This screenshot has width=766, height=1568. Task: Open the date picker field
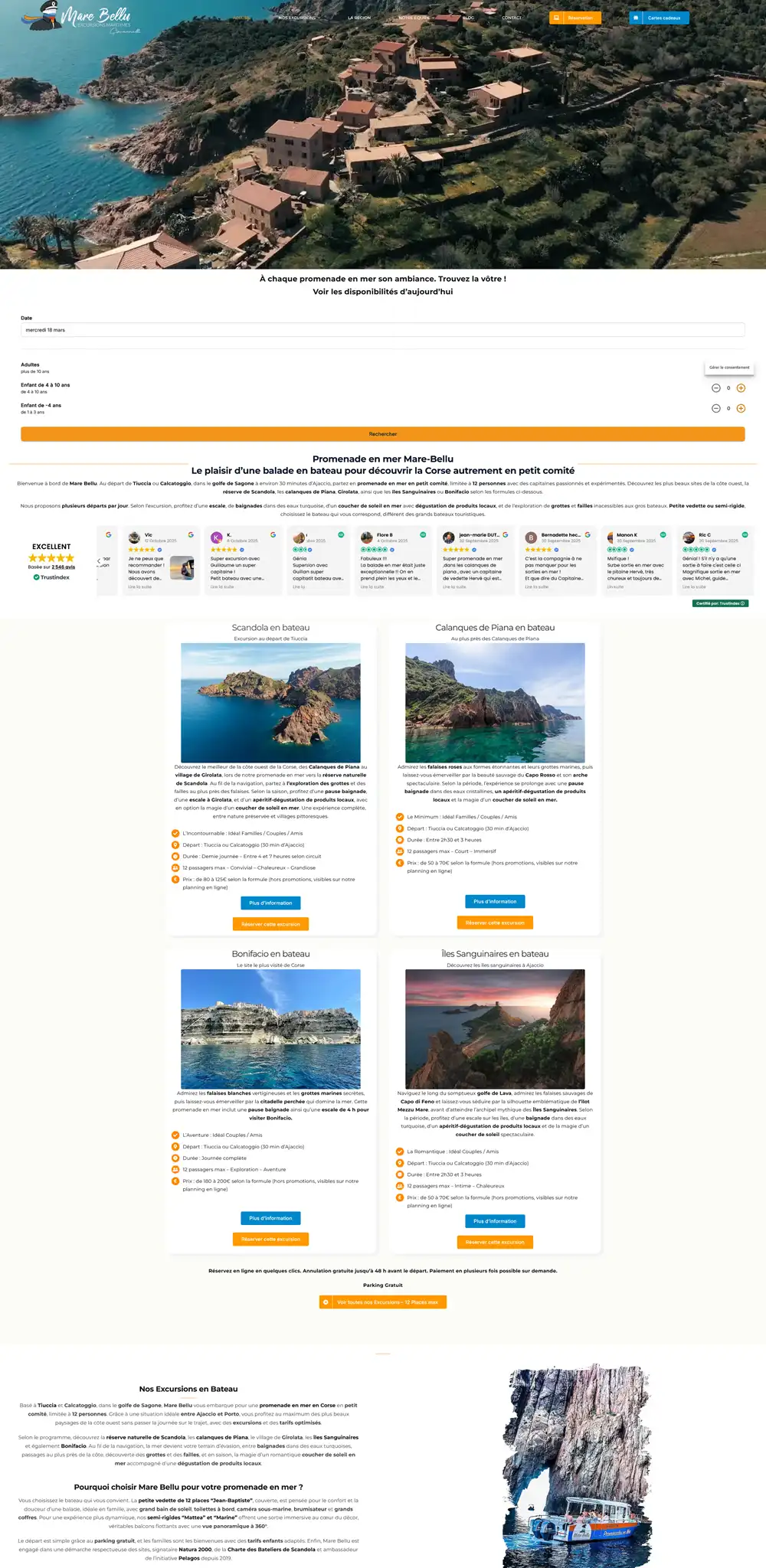click(382, 330)
